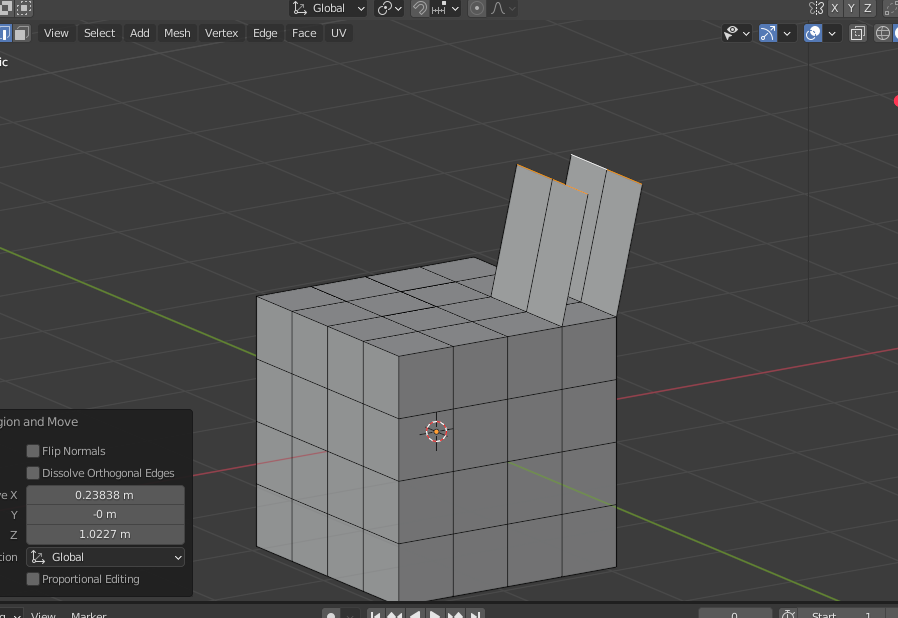Open the pivot point dropdown
Screen dimensions: 898x618
point(389,8)
